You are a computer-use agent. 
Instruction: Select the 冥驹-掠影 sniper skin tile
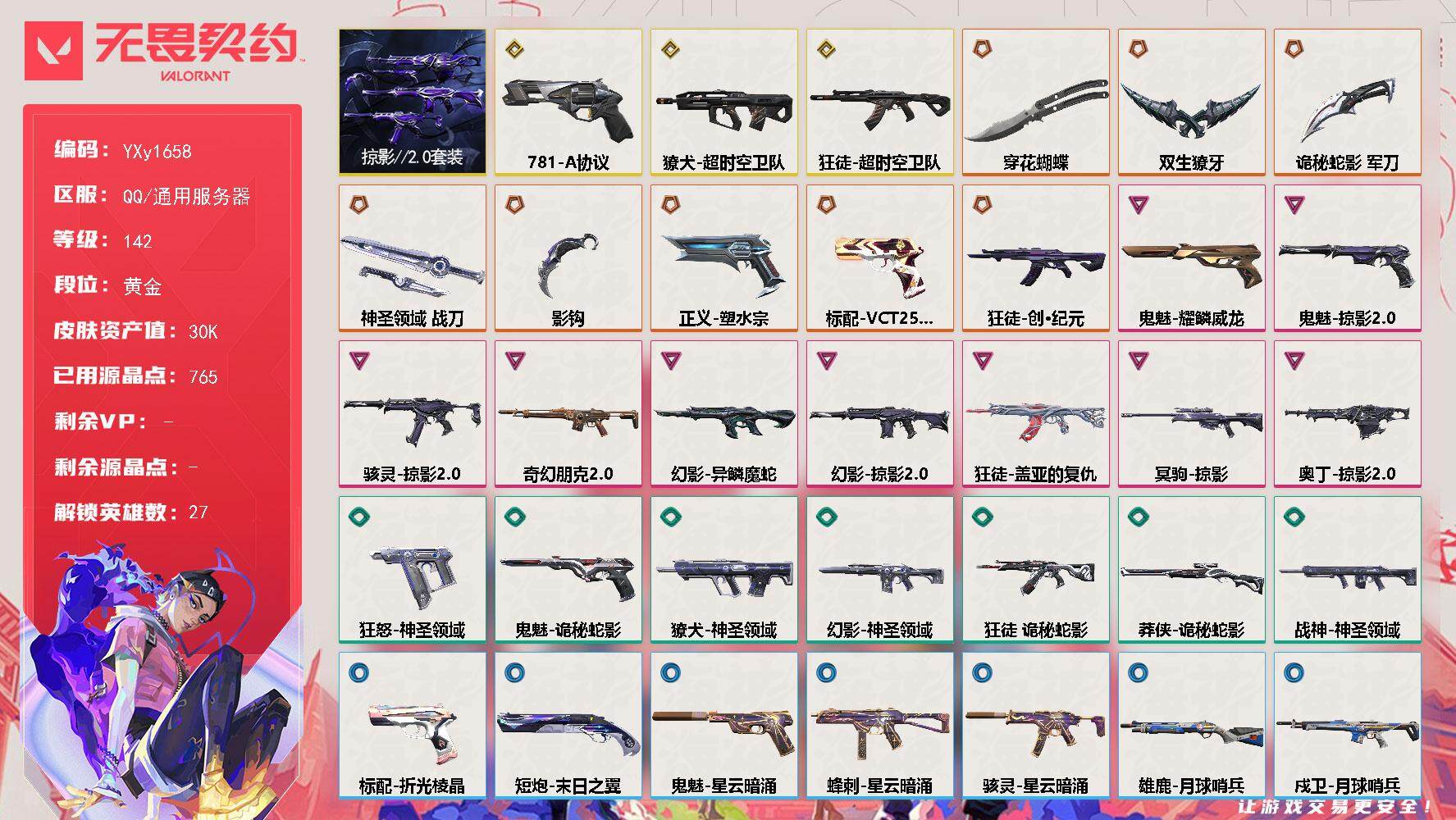[x=1192, y=414]
